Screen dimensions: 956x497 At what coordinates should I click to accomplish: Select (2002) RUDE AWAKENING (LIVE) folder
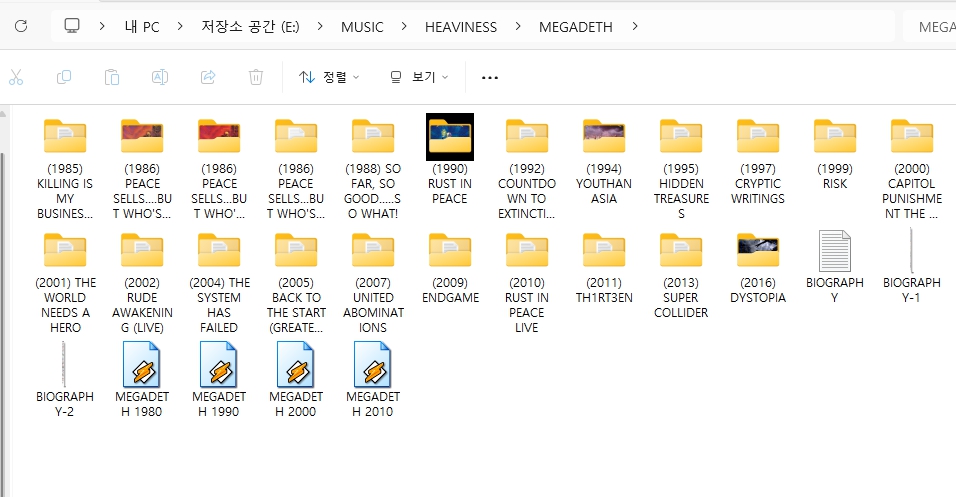(142, 283)
